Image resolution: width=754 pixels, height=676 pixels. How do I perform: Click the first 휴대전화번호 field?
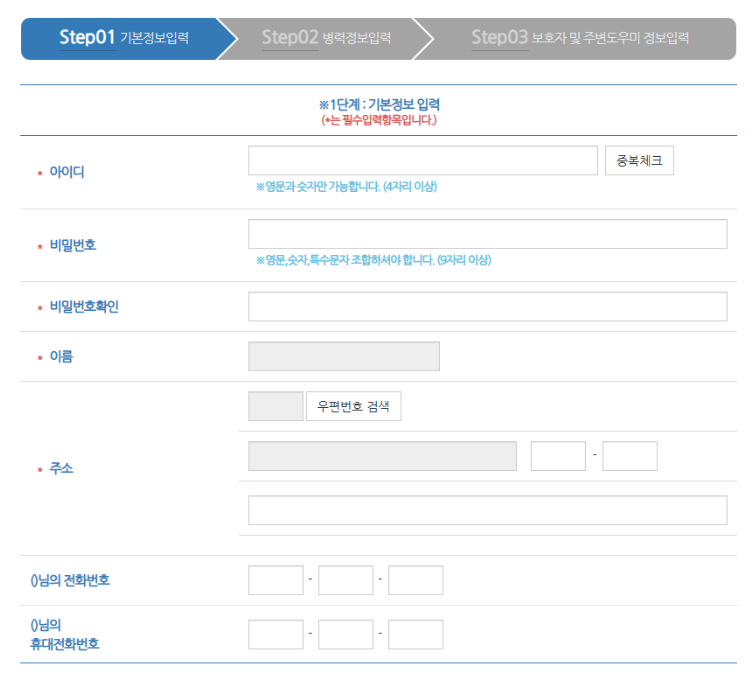(x=276, y=635)
